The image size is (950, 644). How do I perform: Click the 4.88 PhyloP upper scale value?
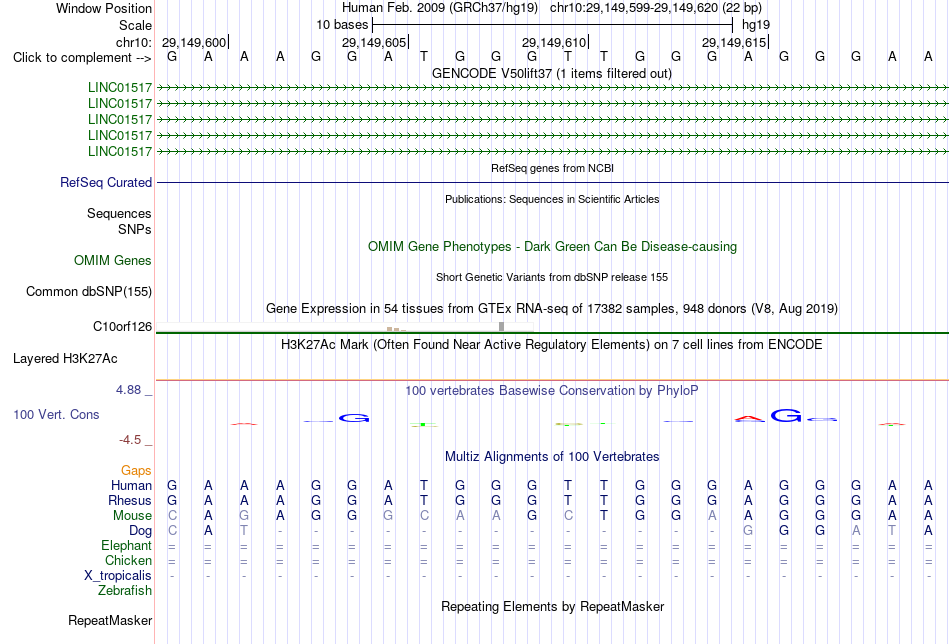click(128, 390)
